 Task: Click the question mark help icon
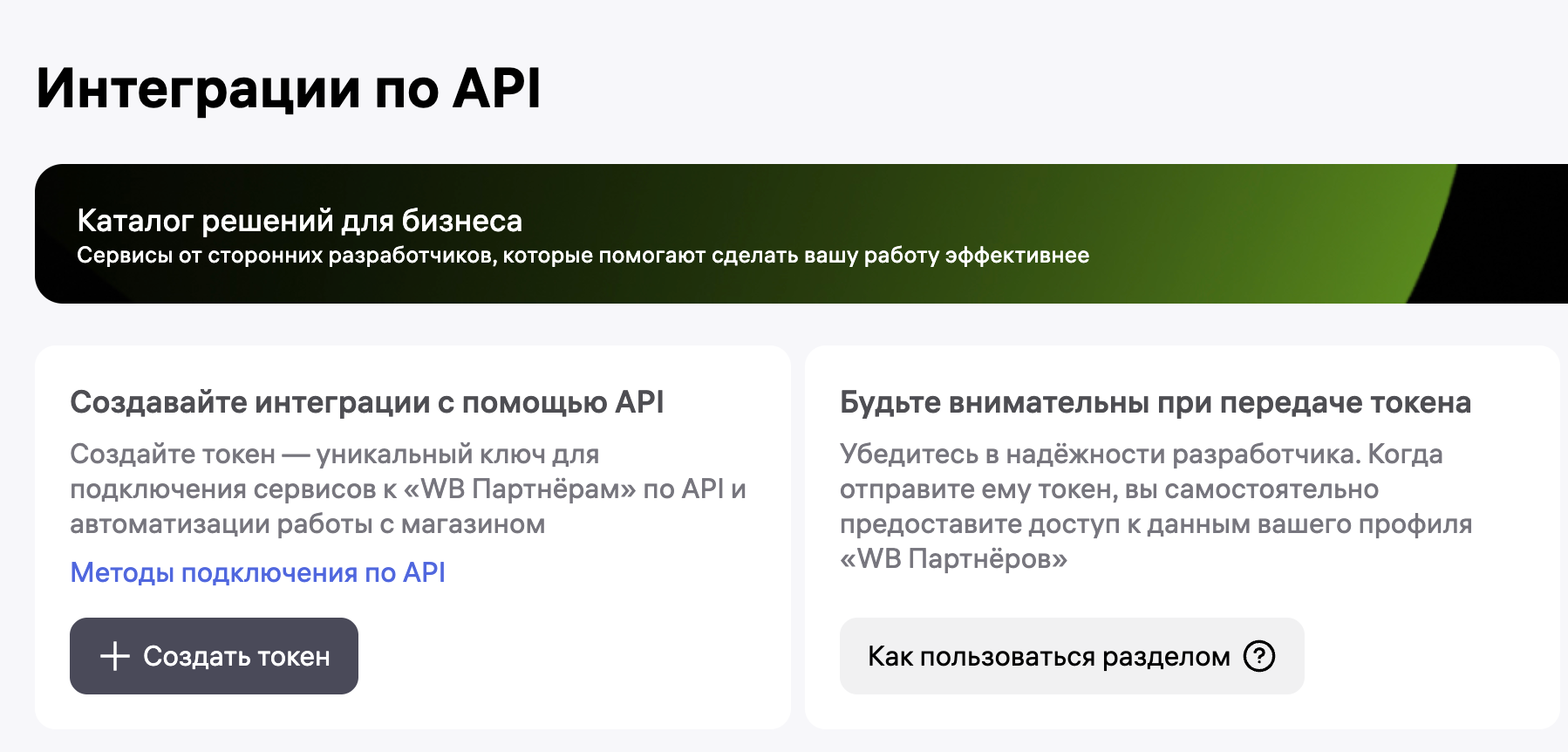pos(1258,656)
